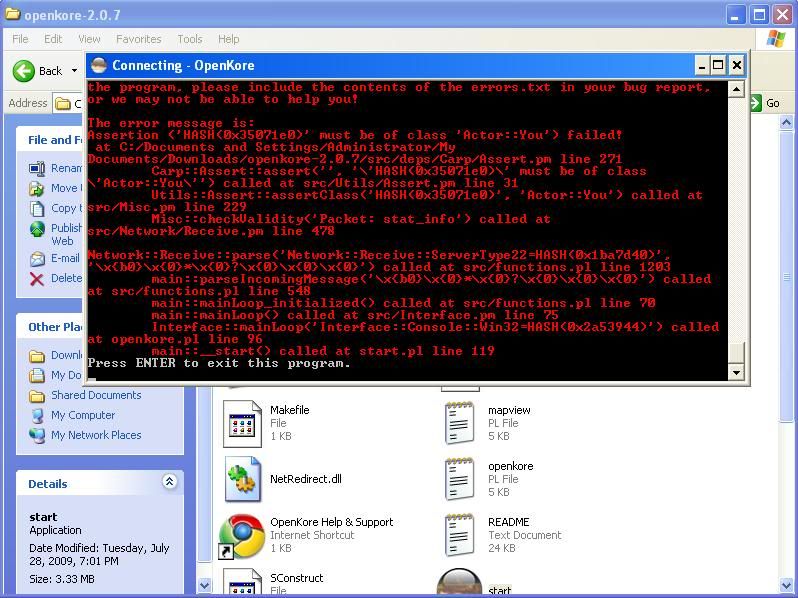
Task: Select the openkore PL file icon
Action: click(460, 479)
